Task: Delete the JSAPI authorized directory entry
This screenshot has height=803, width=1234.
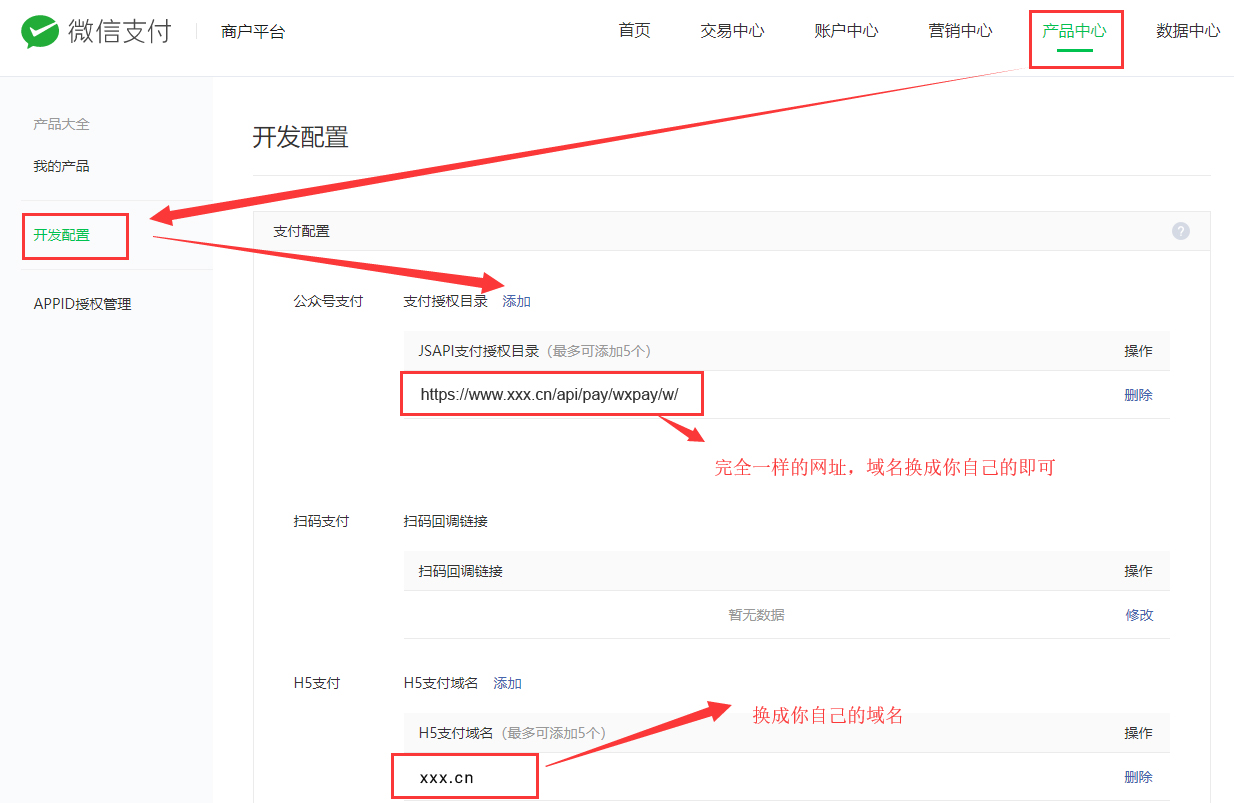Action: [x=1138, y=395]
